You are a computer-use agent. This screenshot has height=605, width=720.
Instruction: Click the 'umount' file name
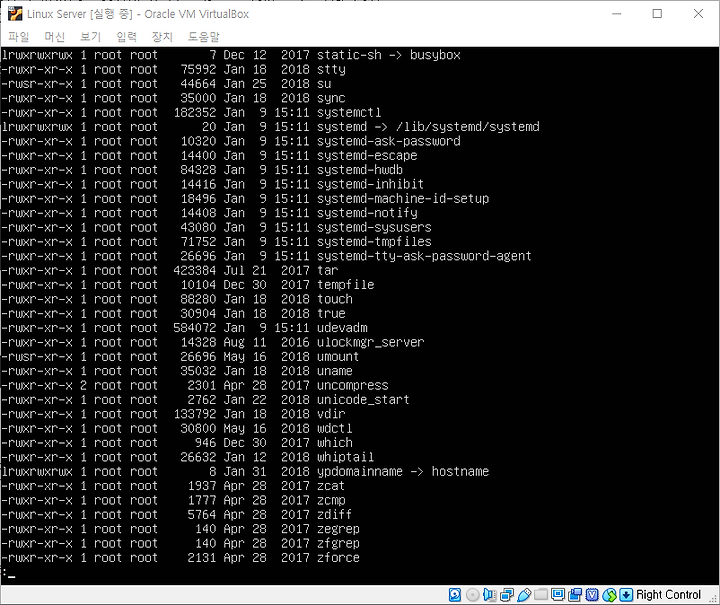338,357
